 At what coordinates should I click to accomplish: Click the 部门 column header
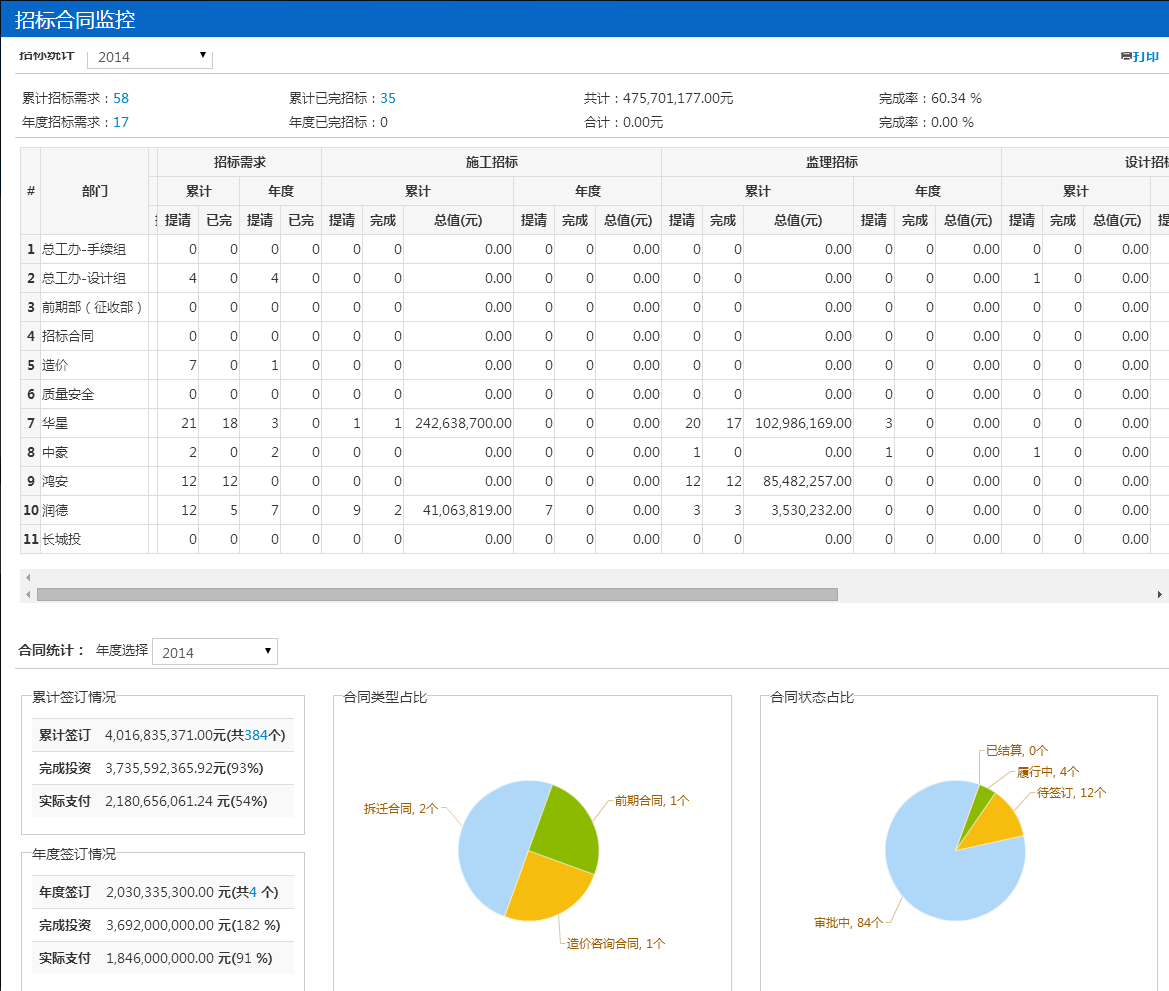[95, 191]
